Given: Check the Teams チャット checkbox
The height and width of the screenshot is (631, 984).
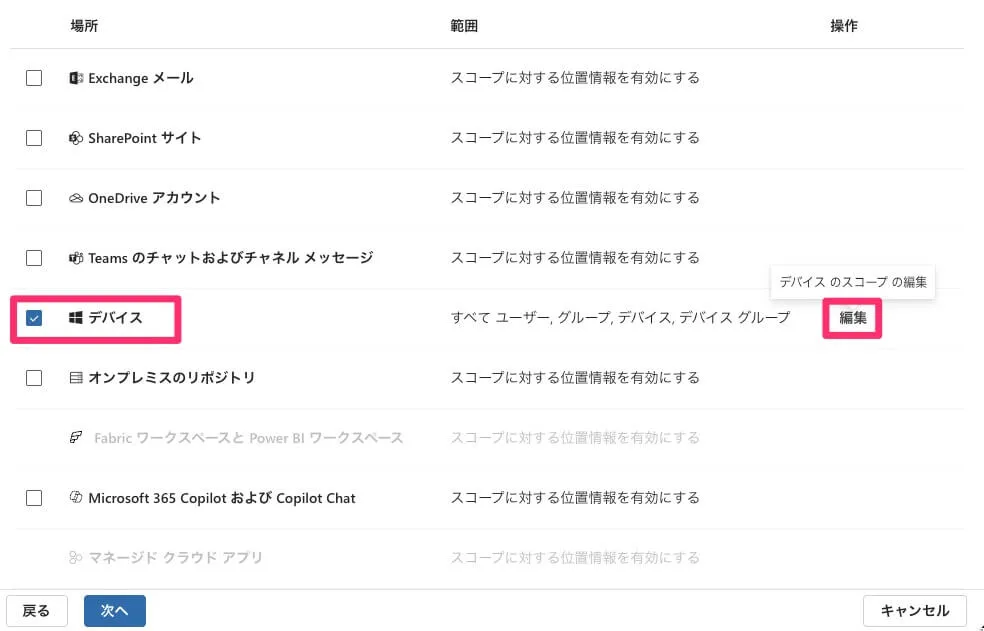Looking at the screenshot, I should [x=34, y=258].
